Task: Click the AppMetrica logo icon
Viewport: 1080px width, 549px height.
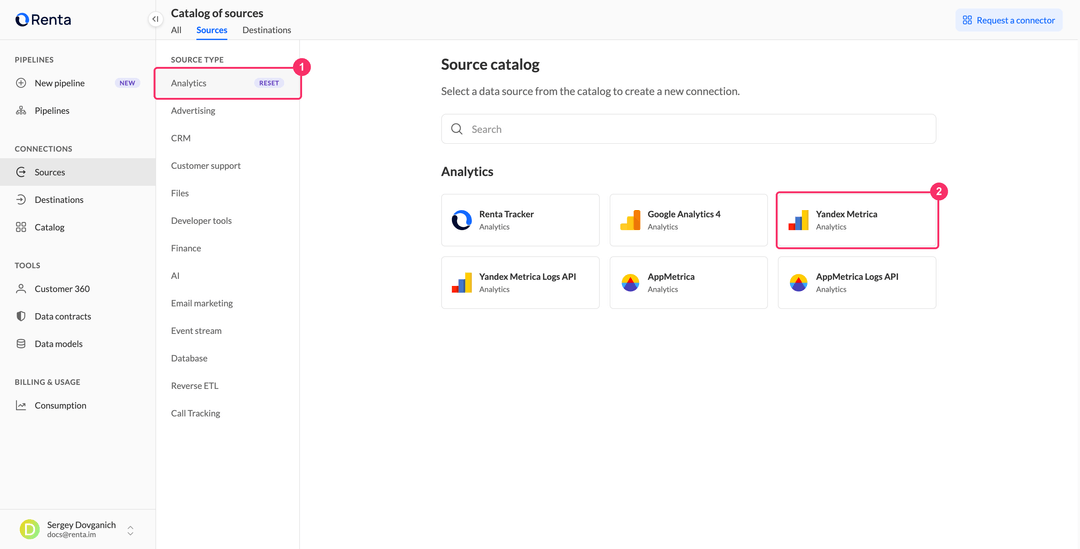Action: pyautogui.click(x=630, y=282)
